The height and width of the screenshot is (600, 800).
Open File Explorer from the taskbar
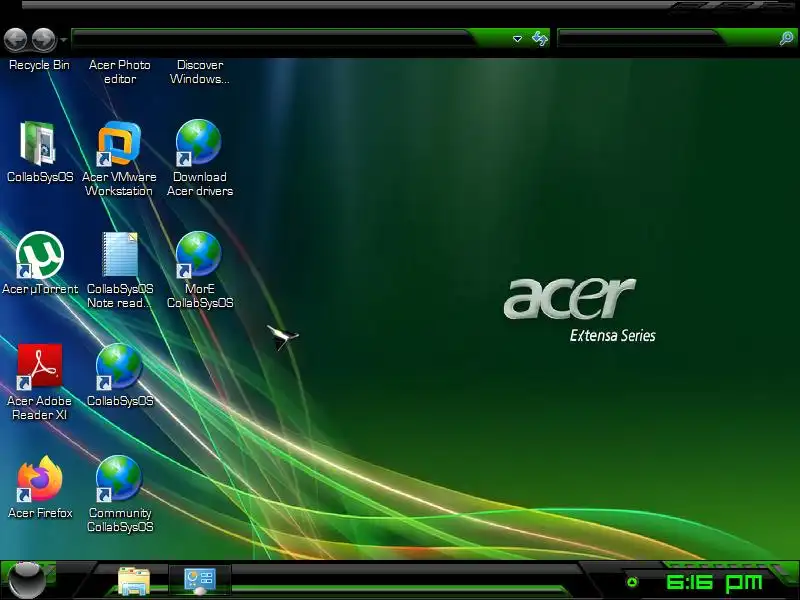click(134, 581)
